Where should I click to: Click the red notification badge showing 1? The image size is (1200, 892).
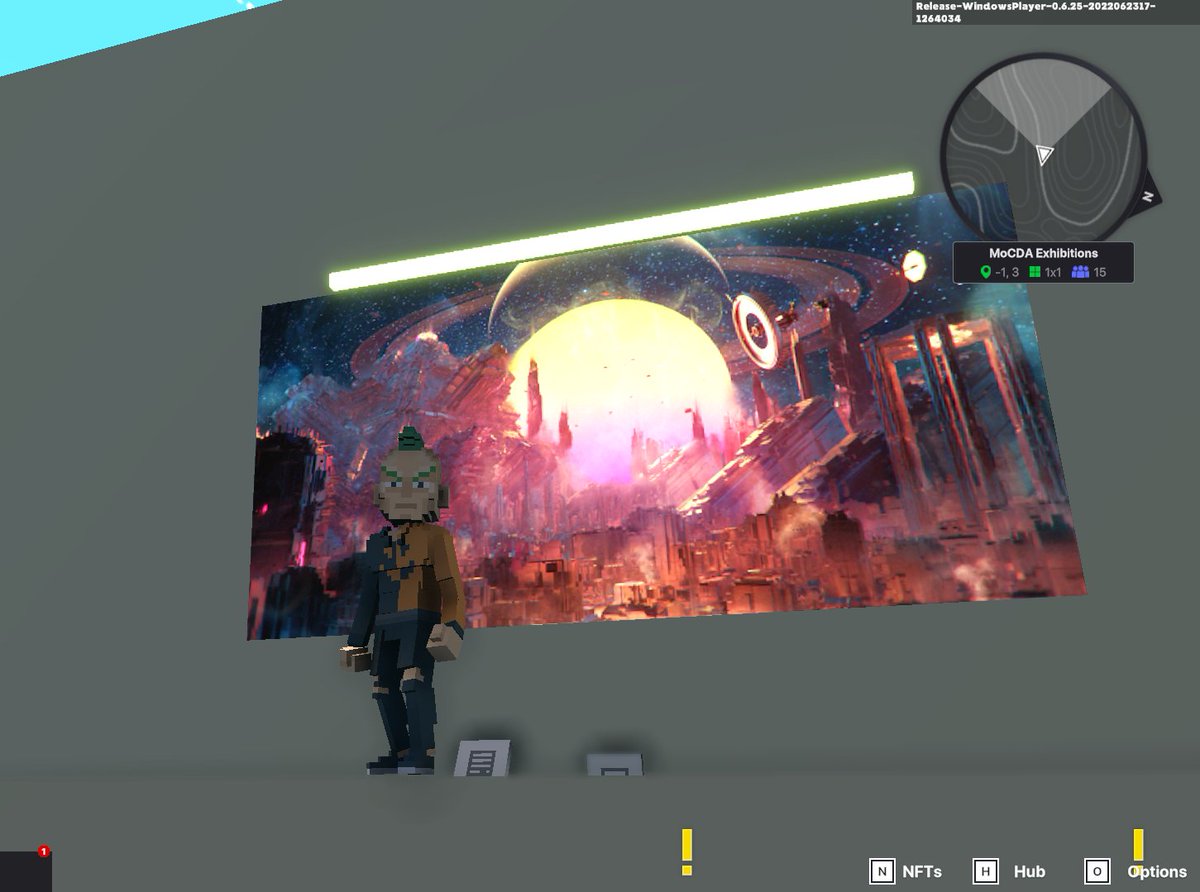pos(43,851)
